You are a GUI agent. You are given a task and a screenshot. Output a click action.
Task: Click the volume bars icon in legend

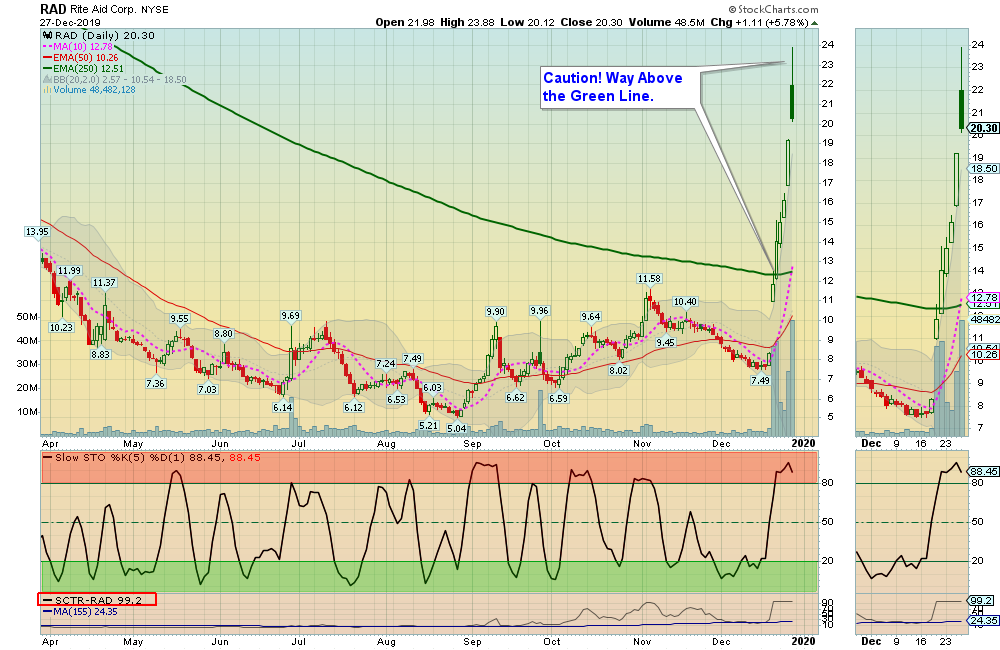47,90
